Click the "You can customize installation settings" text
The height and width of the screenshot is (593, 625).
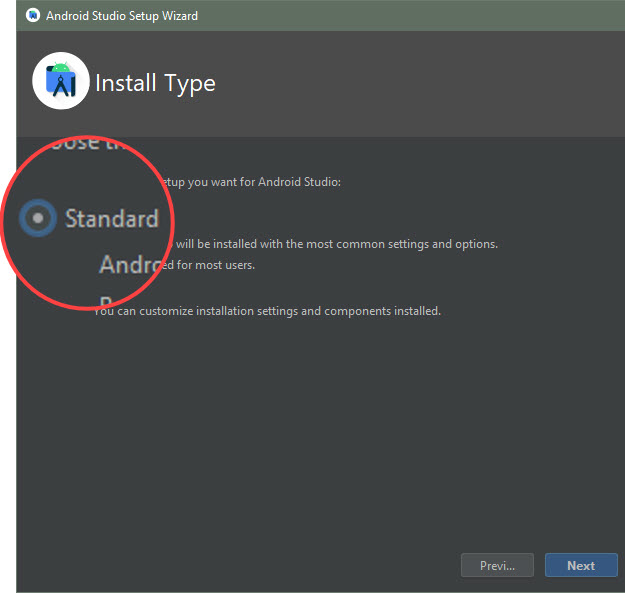pyautogui.click(x=200, y=311)
